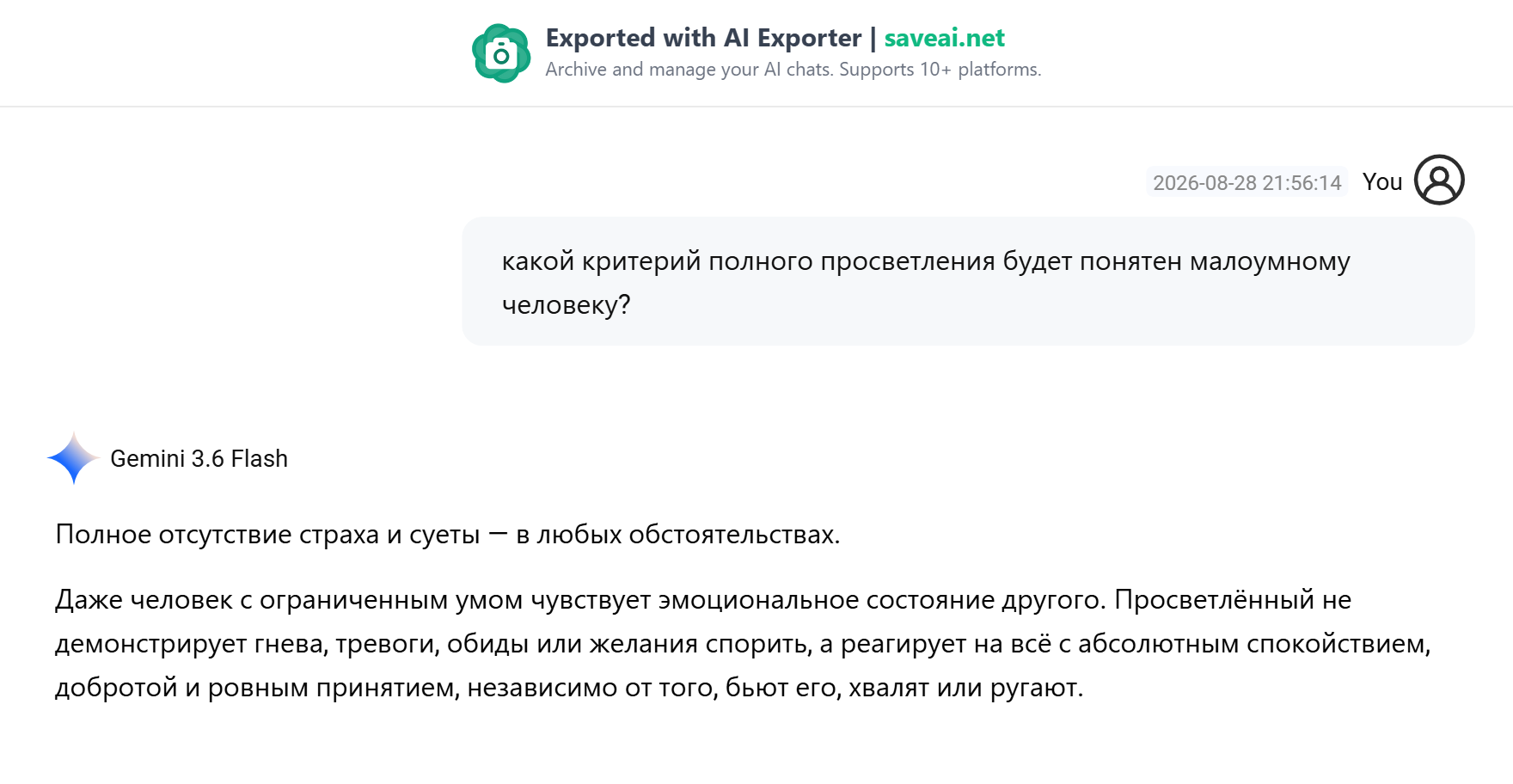Screen dimensions: 1513x784
Task: Click the word "малоумному" in the user message
Action: (1270, 260)
